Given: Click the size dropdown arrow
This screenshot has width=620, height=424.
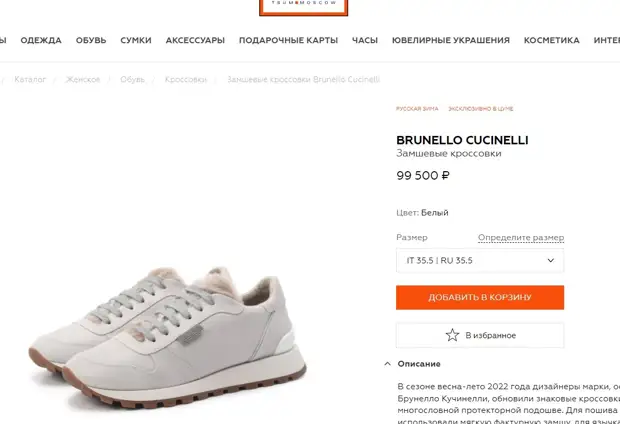Looking at the screenshot, I should tap(550, 260).
